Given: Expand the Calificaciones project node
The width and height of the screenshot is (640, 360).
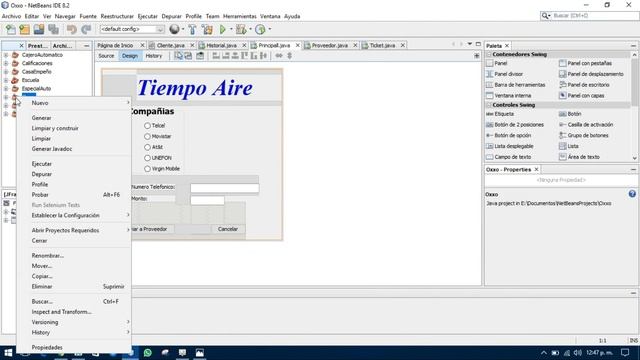Looking at the screenshot, I should pos(6,63).
